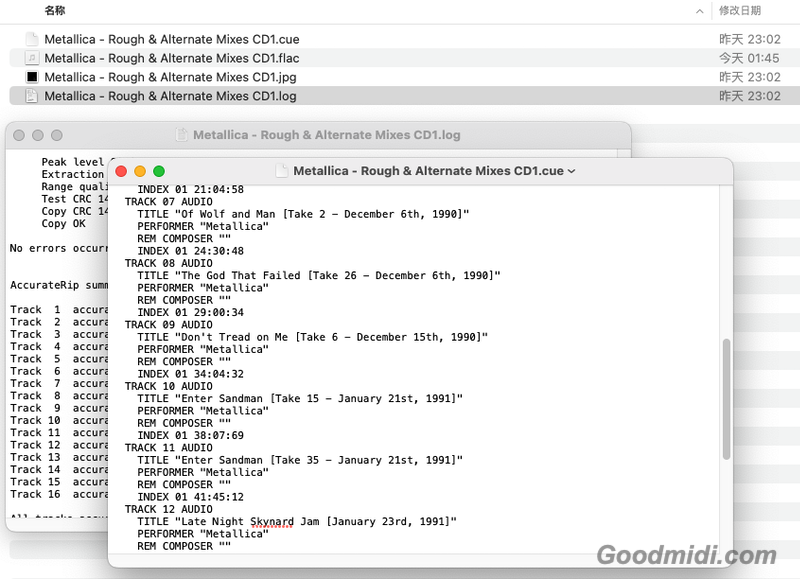
Task: Click the line TRACK 08 AUDIO
Action: [x=169, y=263]
